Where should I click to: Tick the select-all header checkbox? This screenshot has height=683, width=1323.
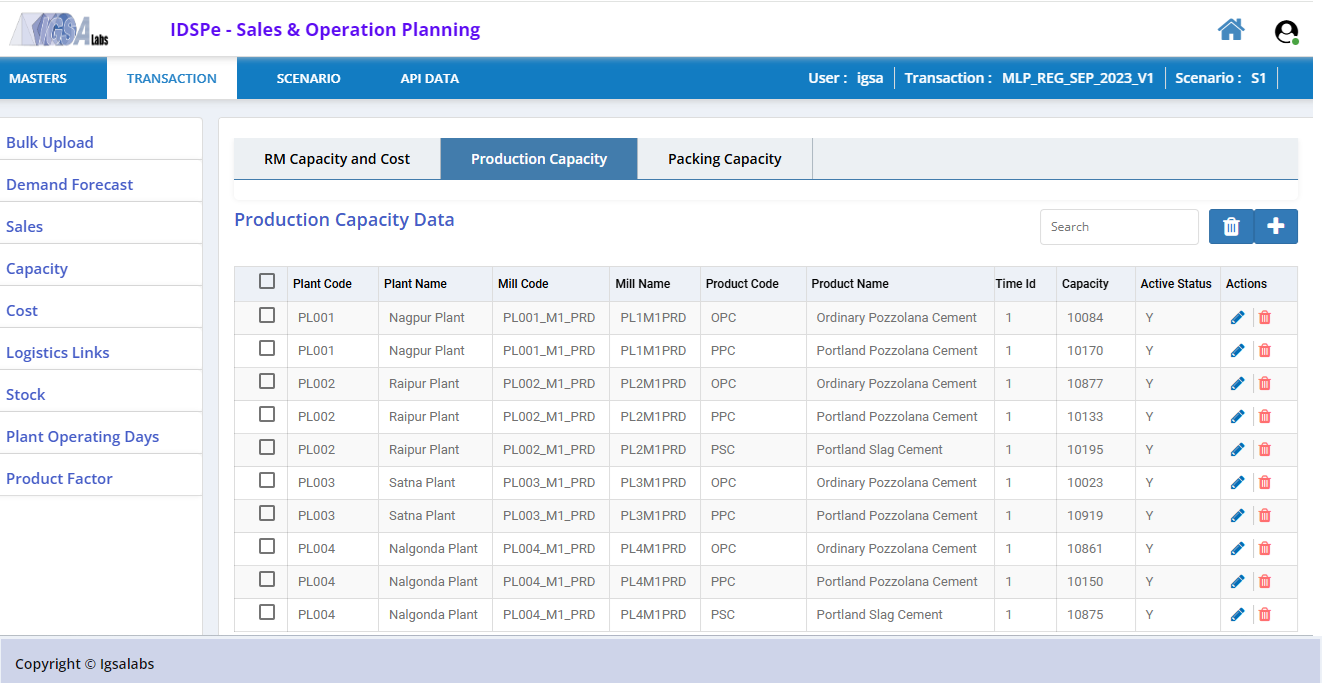tap(267, 281)
